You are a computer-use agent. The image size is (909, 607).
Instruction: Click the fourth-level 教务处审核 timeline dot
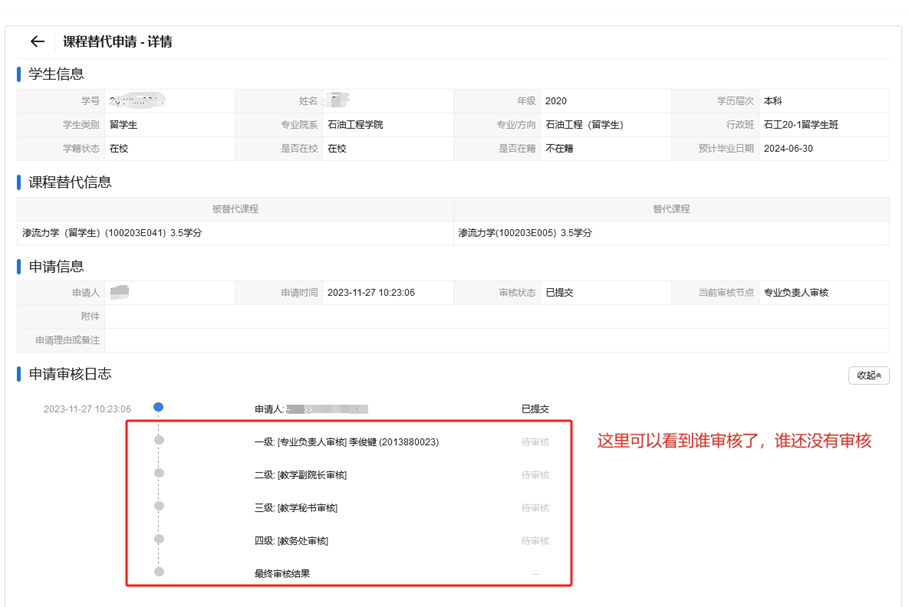tap(158, 539)
